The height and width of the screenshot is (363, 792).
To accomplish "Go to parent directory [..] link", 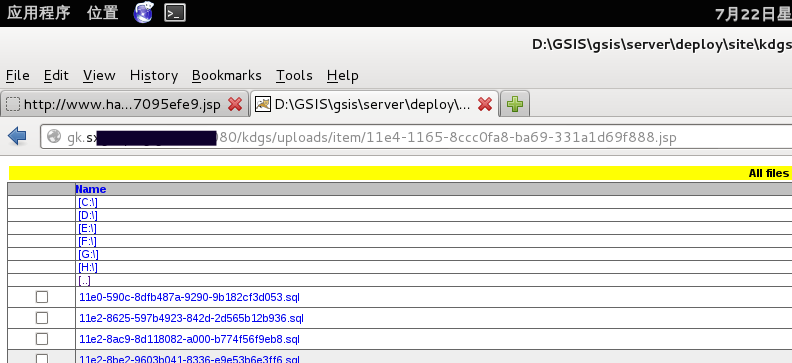I will [x=84, y=281].
